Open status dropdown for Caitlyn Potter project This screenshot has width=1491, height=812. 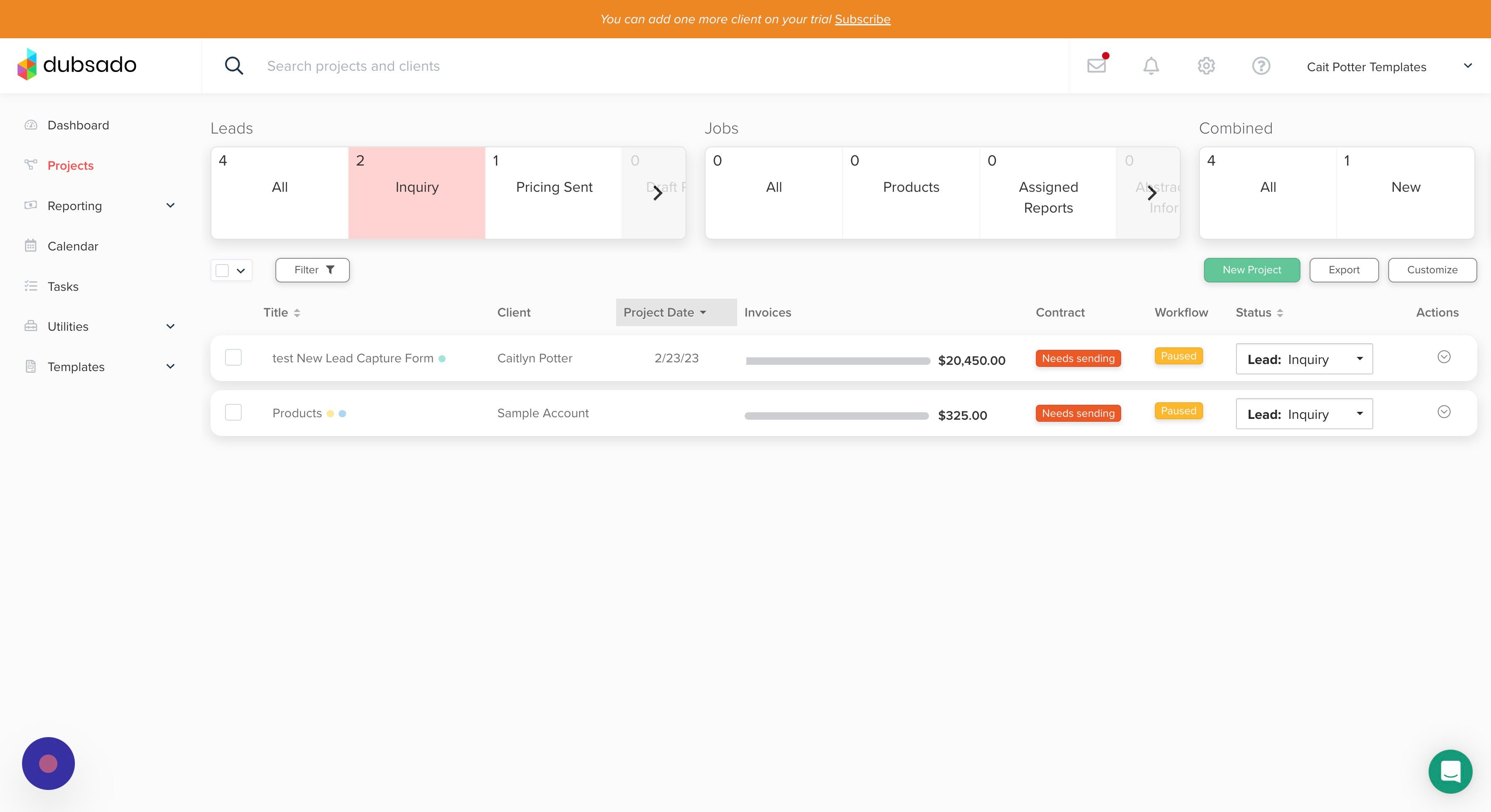pyautogui.click(x=1303, y=359)
